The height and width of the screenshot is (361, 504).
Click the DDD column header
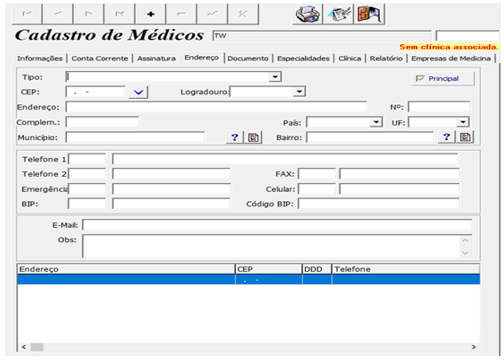(317, 269)
